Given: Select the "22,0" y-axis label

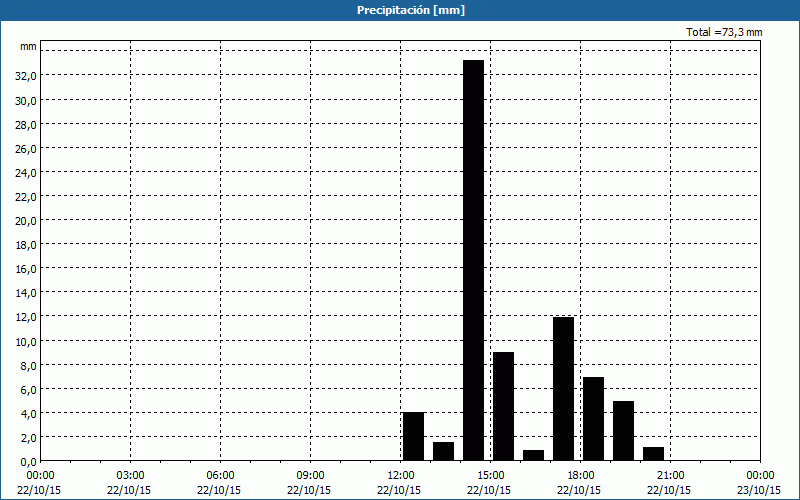Looking at the screenshot, I should click(26, 196).
